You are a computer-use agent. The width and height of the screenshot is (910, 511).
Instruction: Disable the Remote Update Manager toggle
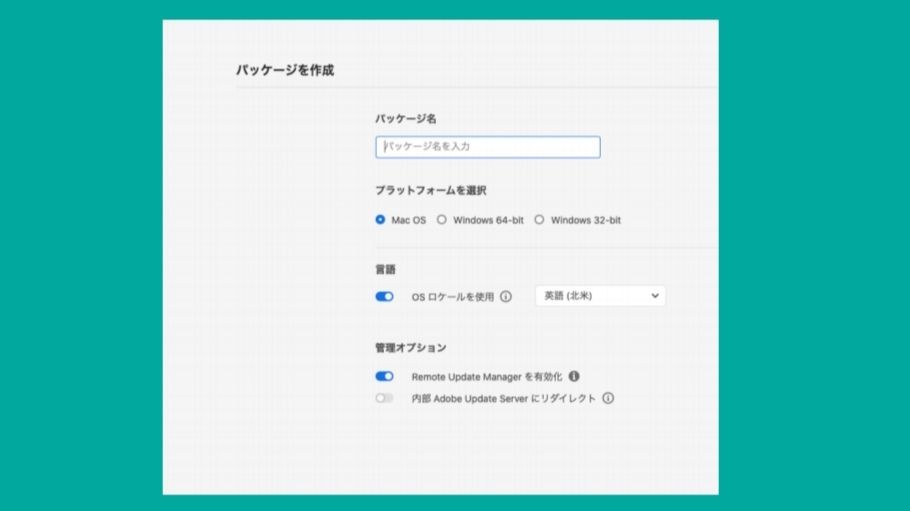tap(384, 377)
